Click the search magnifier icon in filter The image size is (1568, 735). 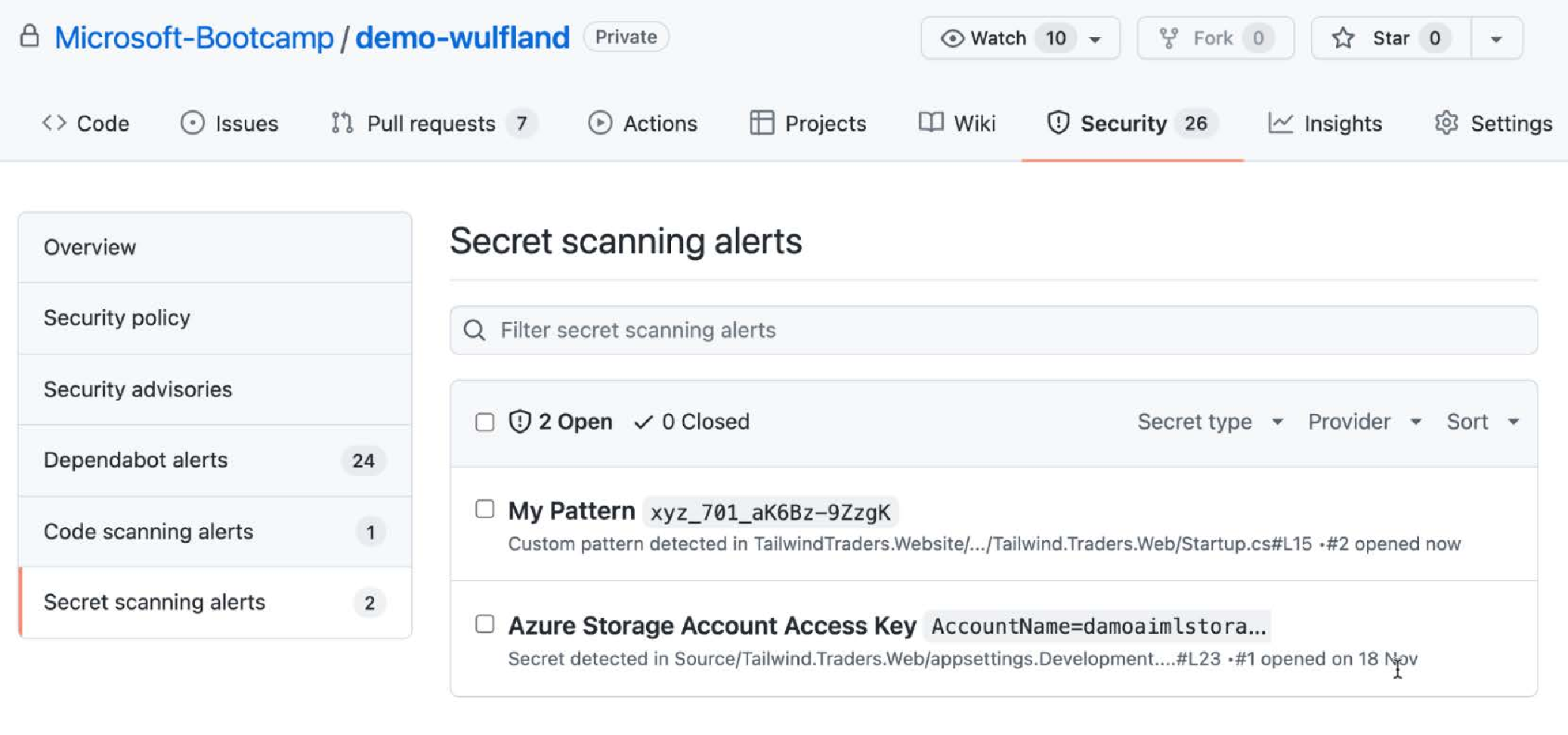475,330
